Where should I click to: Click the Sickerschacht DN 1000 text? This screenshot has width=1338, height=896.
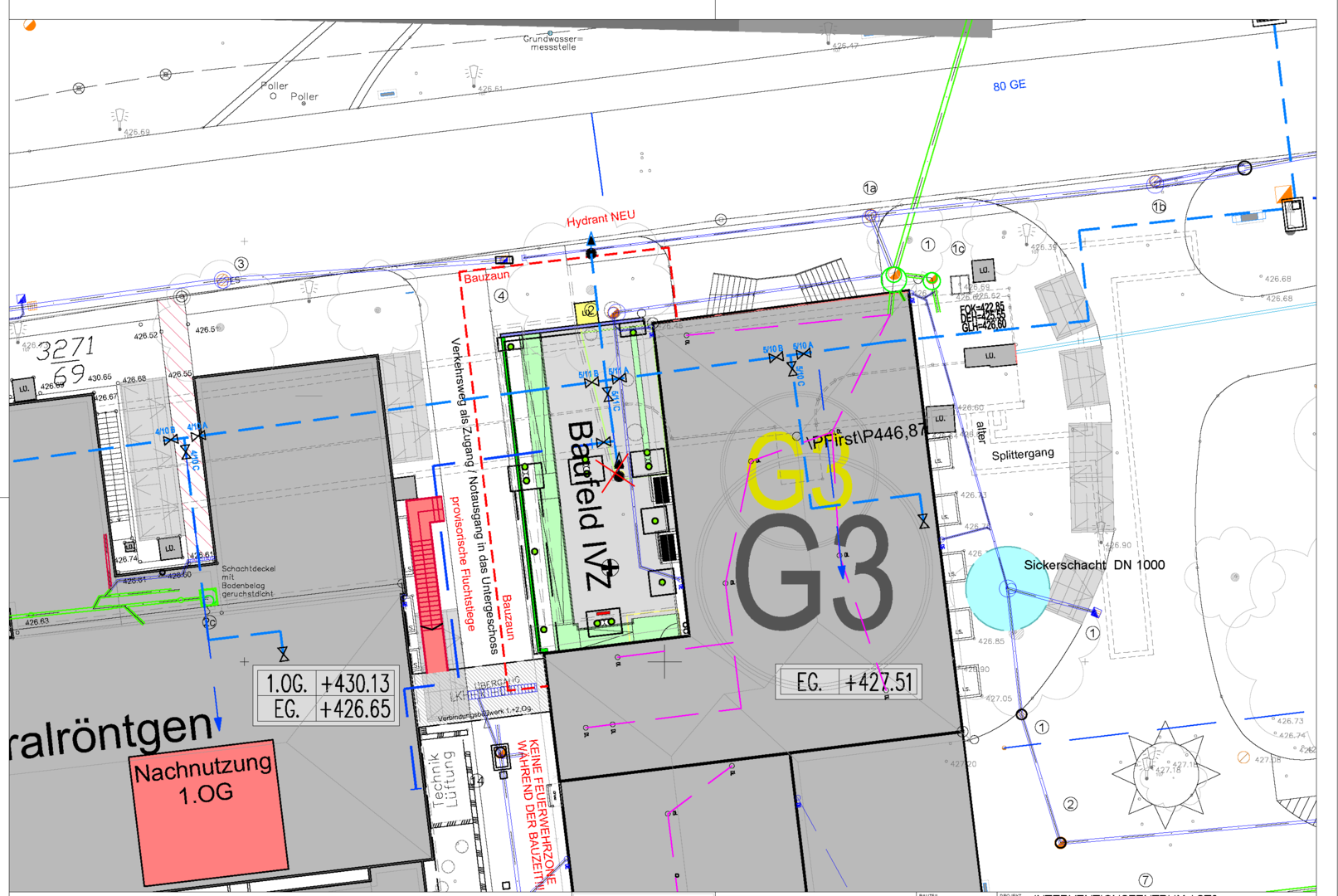(1093, 565)
